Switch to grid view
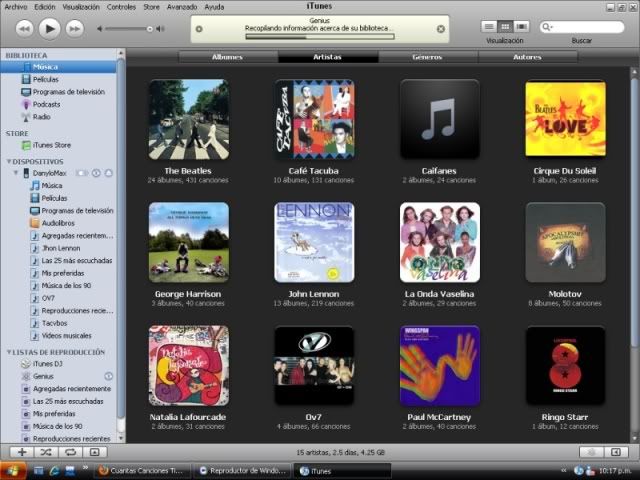 (x=505, y=27)
